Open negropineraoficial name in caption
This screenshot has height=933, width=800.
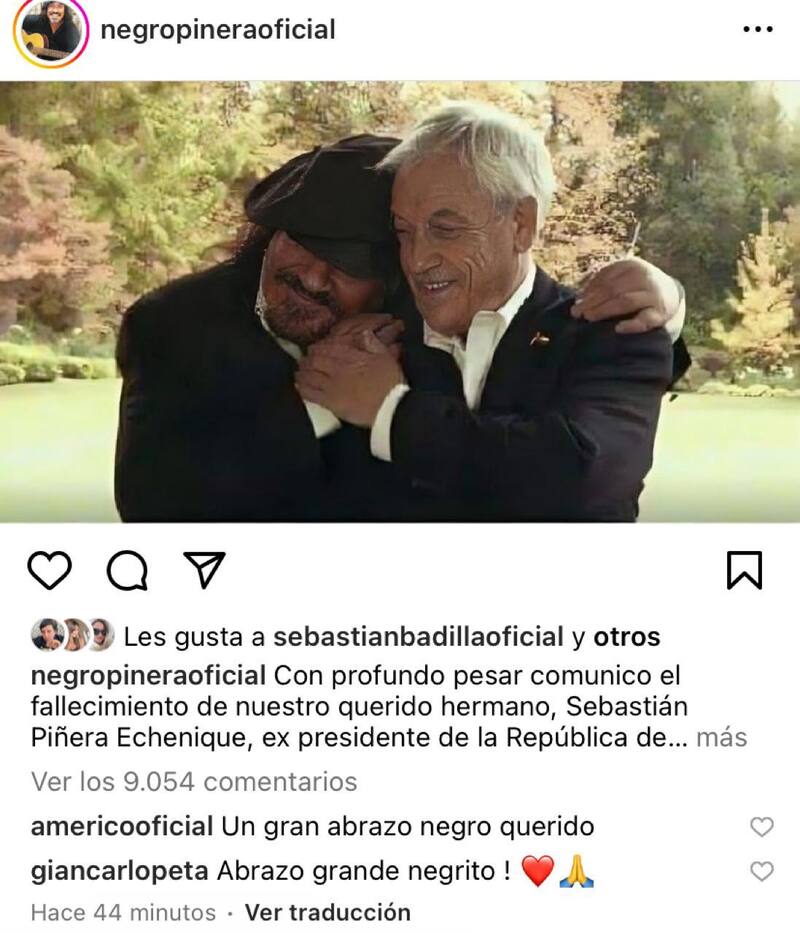click(148, 676)
